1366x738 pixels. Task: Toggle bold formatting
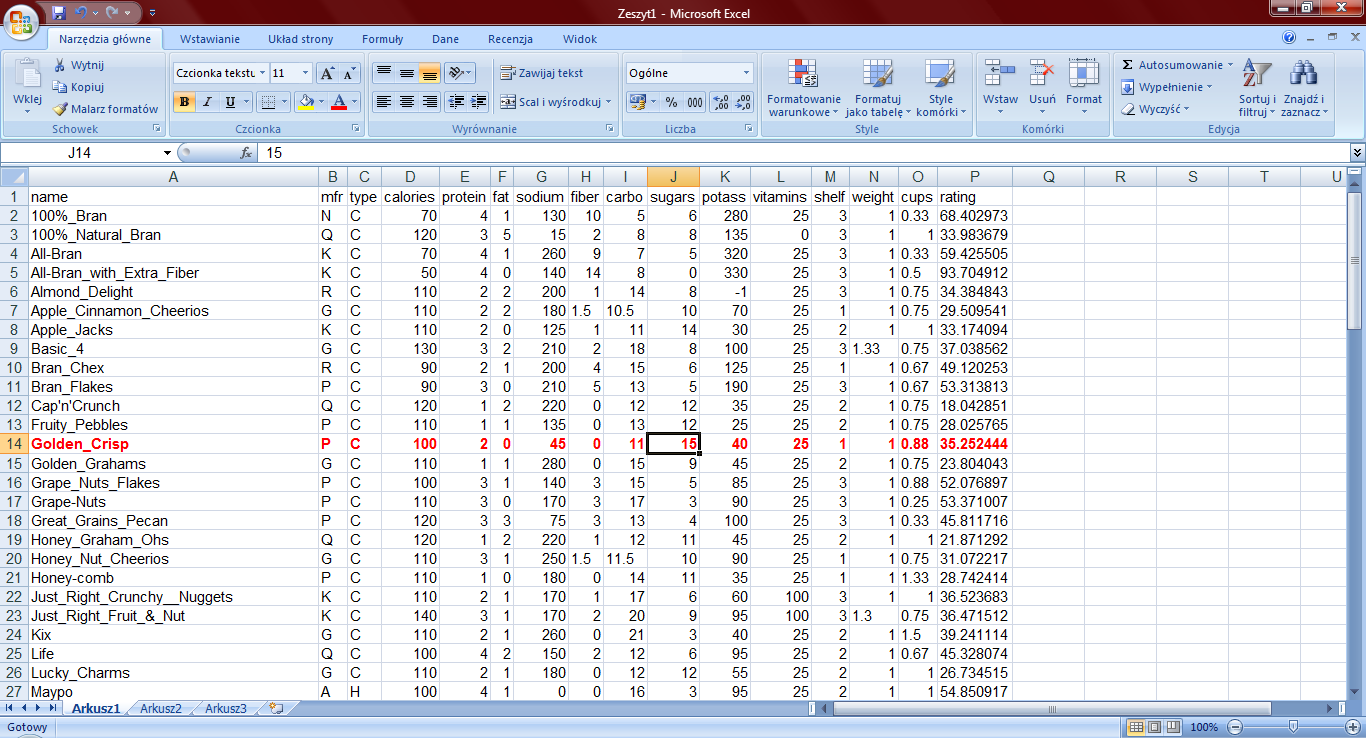coord(184,102)
